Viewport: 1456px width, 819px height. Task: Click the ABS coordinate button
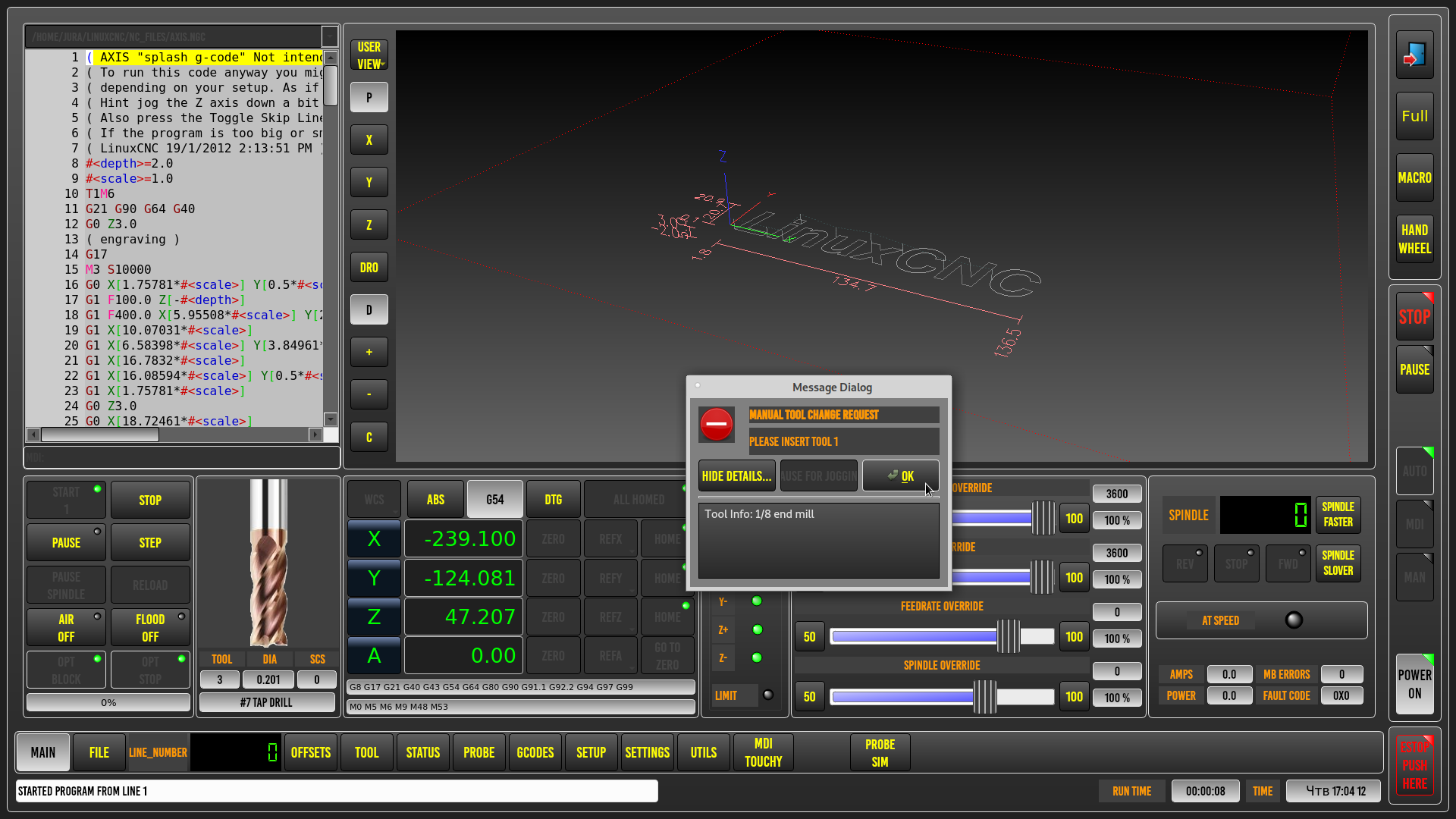click(x=435, y=500)
